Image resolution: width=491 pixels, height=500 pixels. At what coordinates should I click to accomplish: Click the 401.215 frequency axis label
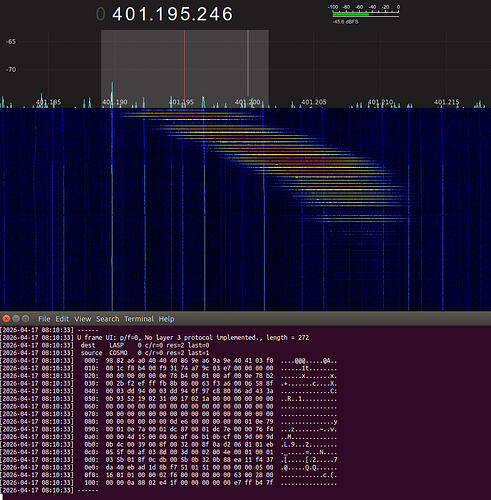click(x=447, y=102)
